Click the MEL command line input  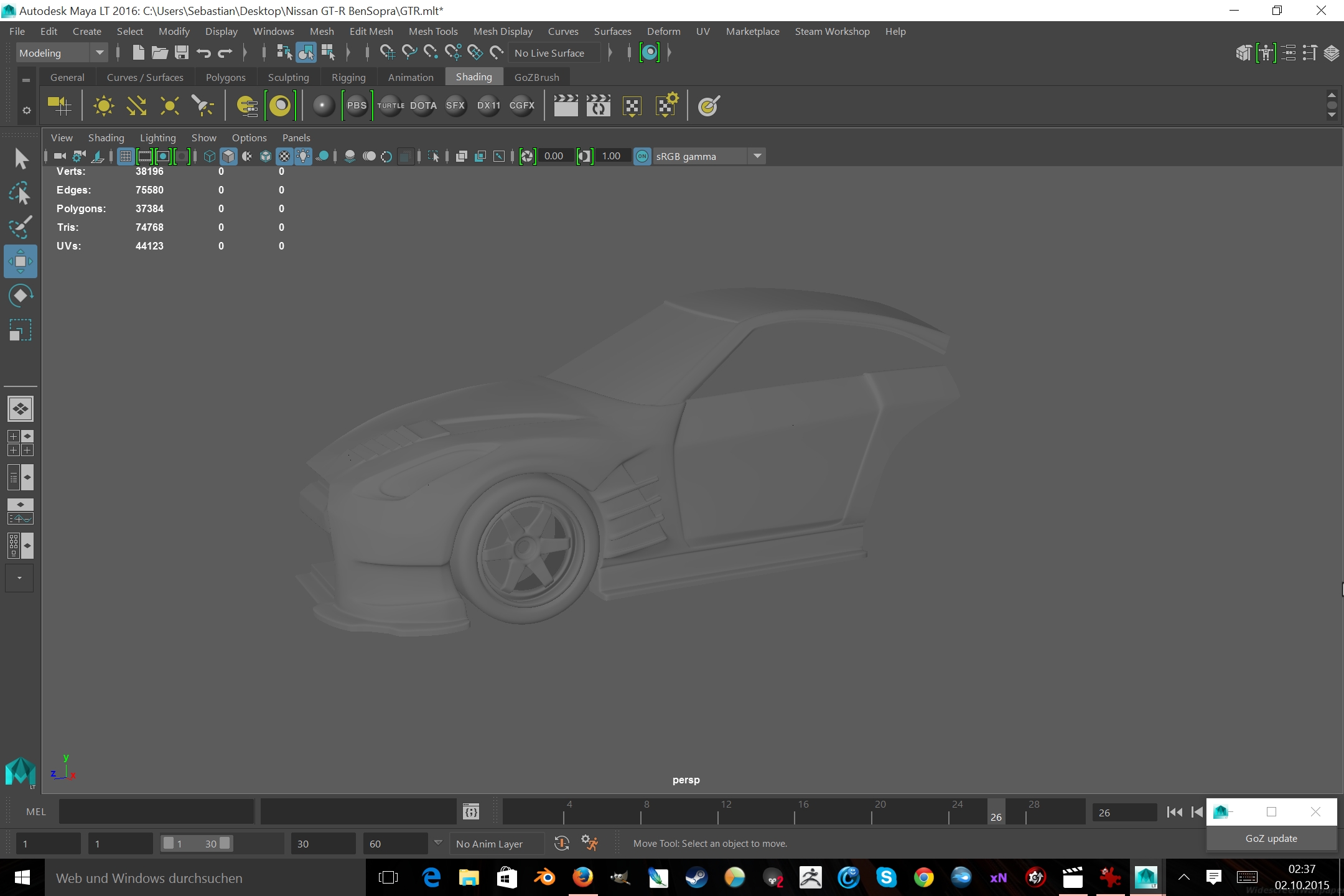(156, 811)
